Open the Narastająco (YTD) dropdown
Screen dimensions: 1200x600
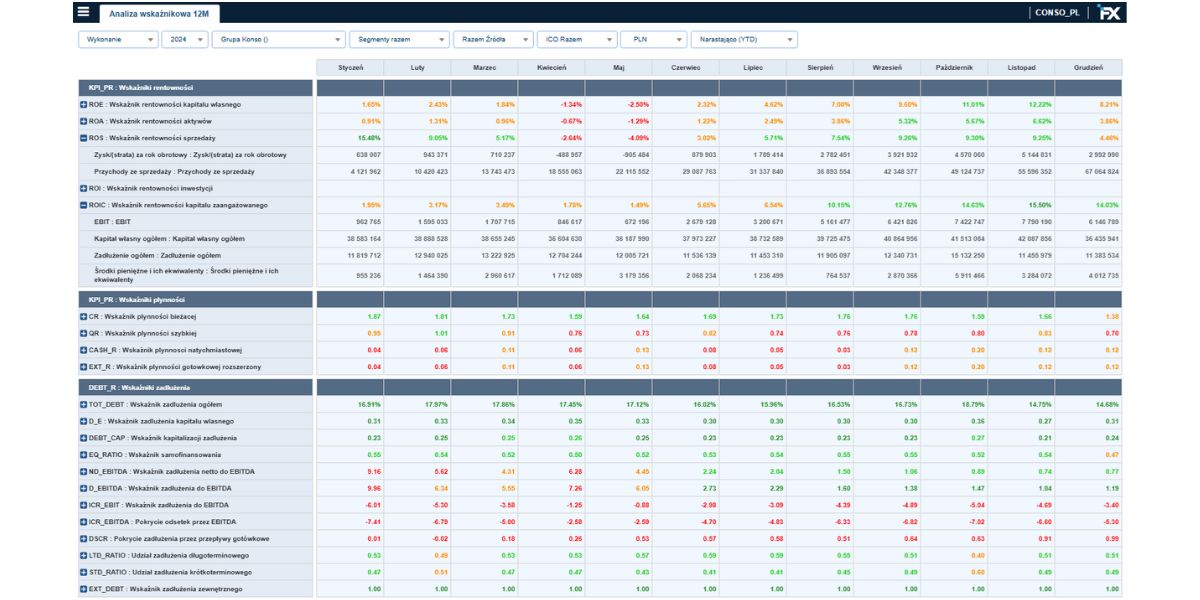[744, 39]
